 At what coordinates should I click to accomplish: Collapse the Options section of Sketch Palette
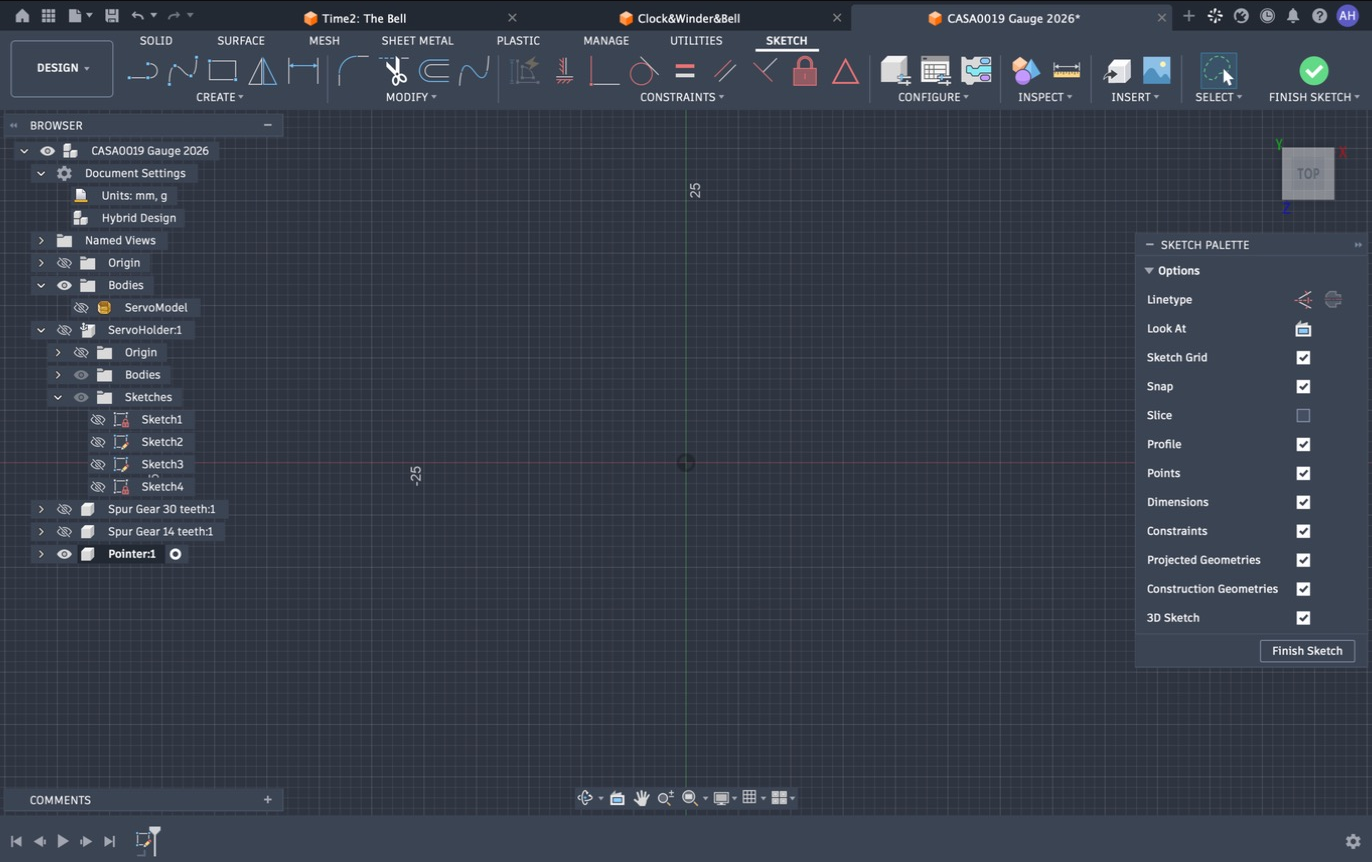1149,271
